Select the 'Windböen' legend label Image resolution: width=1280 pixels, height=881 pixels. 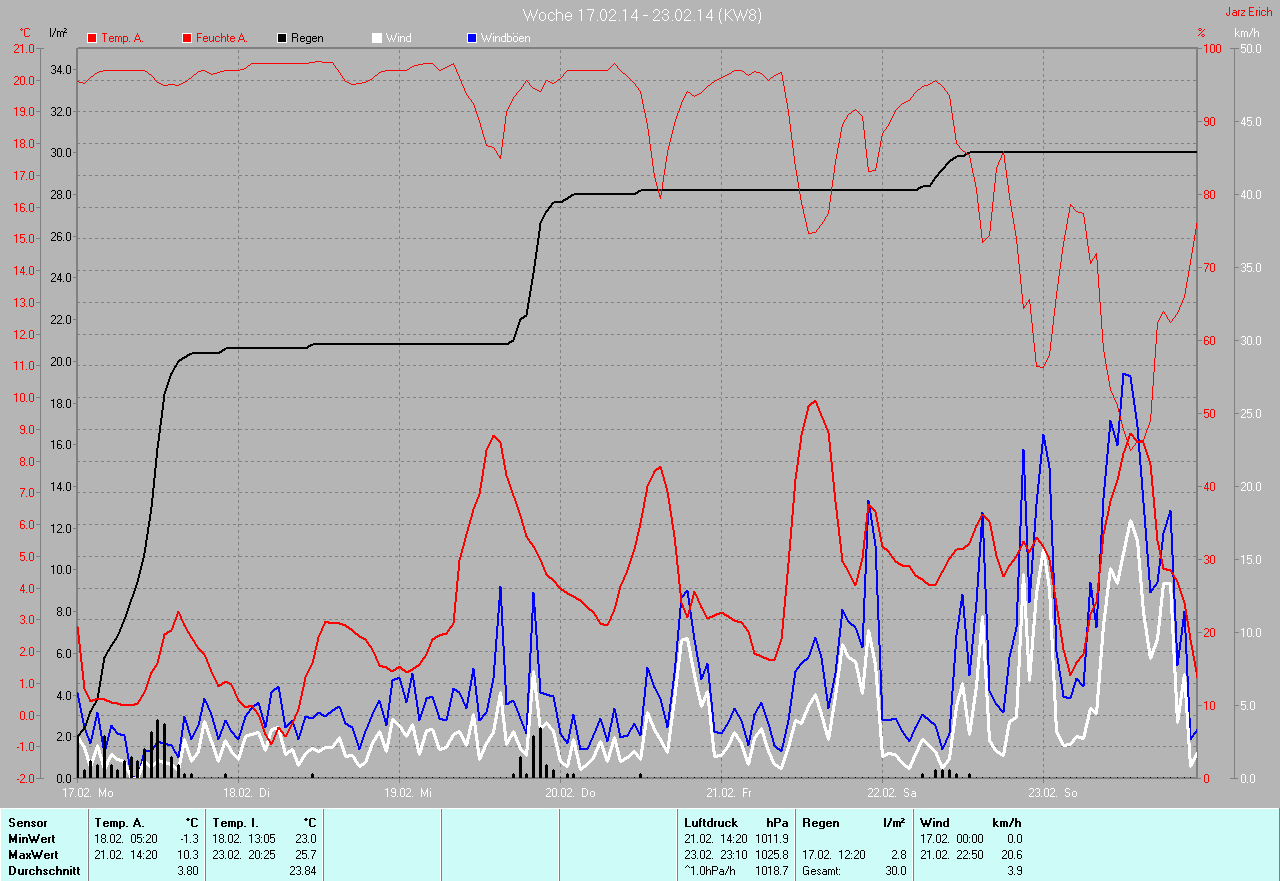pyautogui.click(x=506, y=38)
